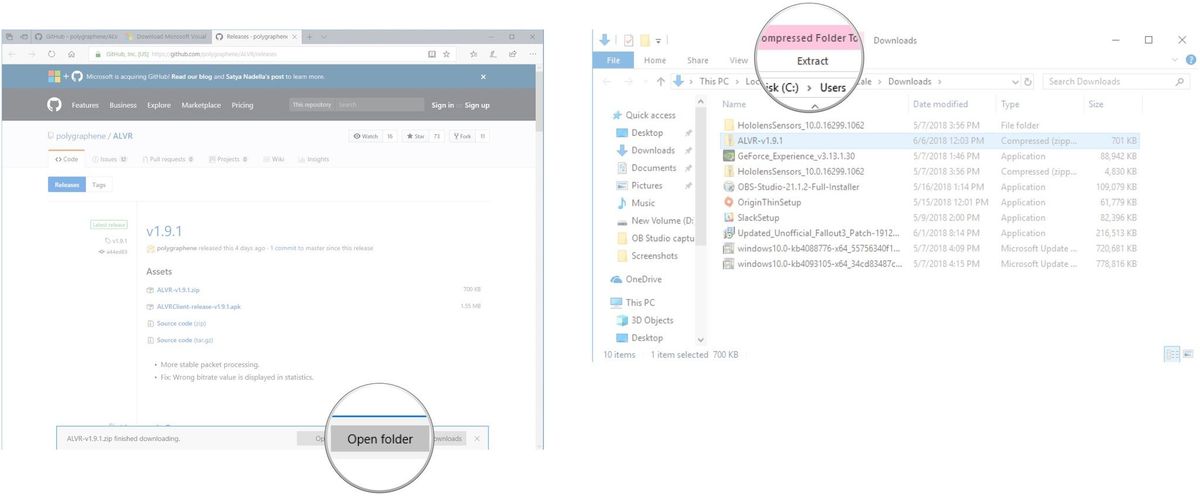Select the Tags button
The image size is (1200, 496).
point(99,185)
